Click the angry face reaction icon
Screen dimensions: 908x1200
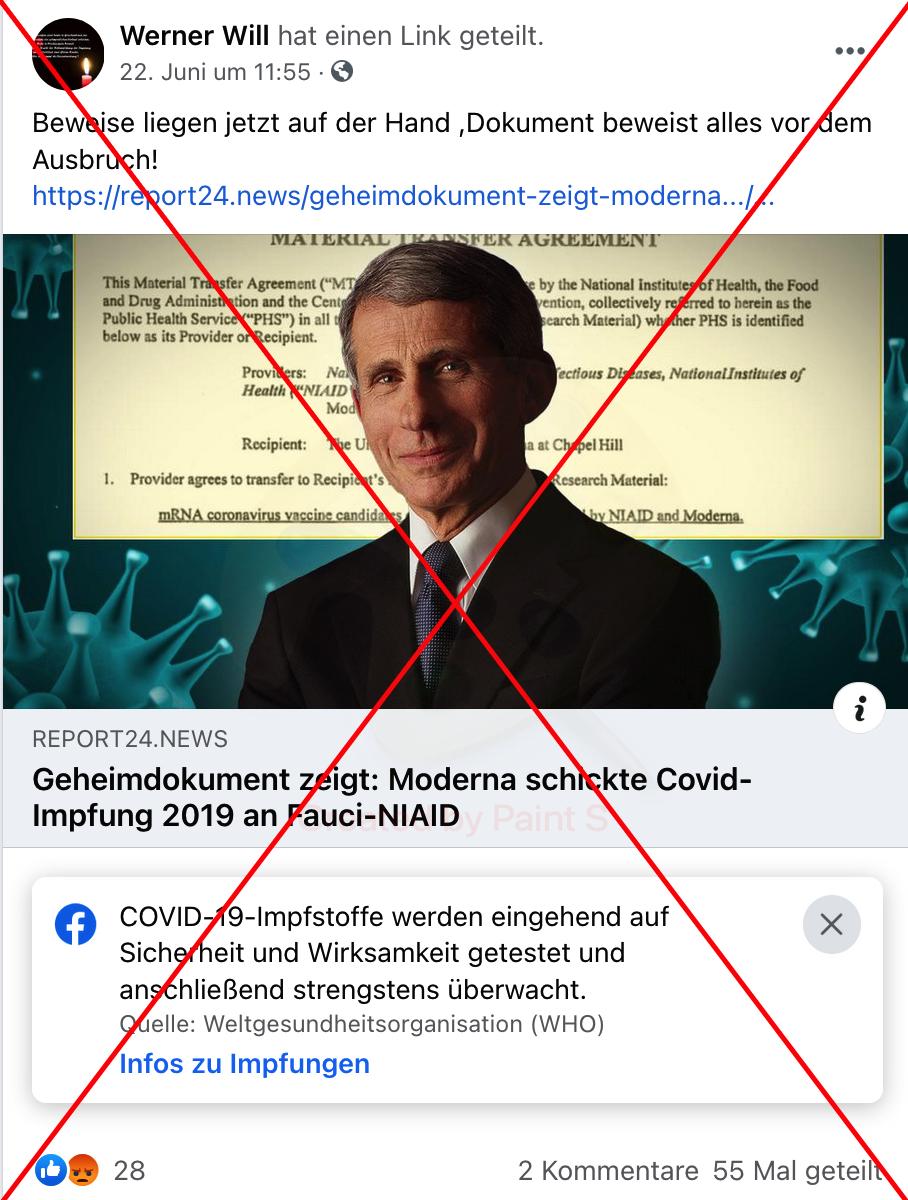coord(84,1170)
